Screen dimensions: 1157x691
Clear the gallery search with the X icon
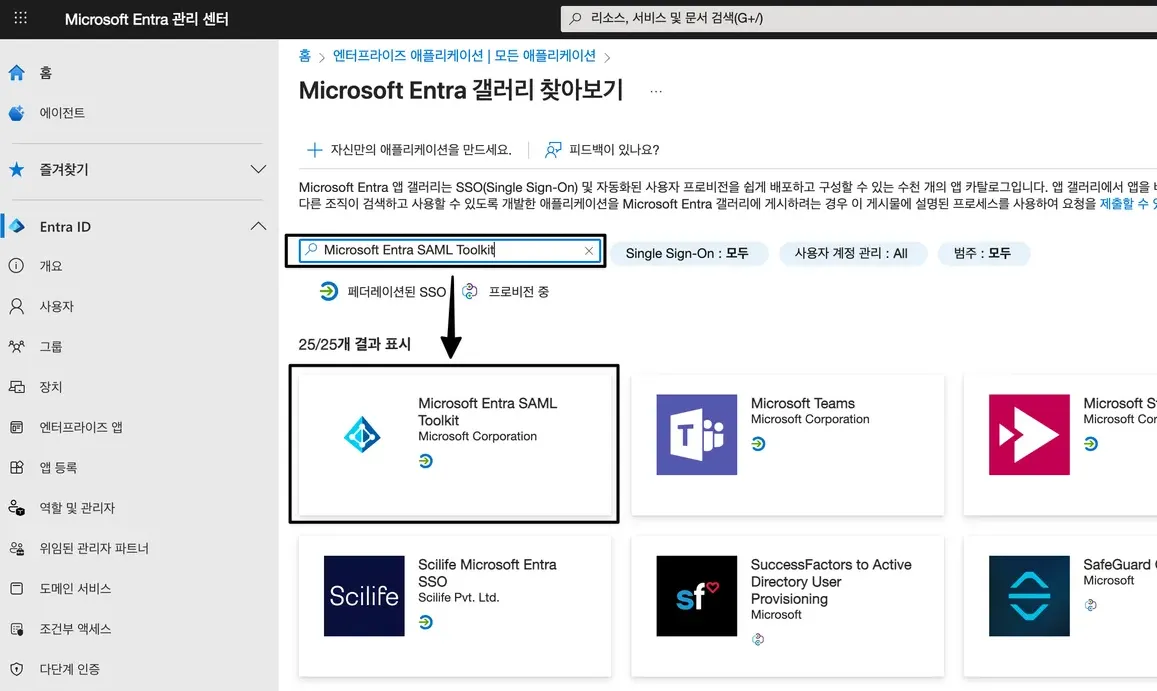[589, 251]
